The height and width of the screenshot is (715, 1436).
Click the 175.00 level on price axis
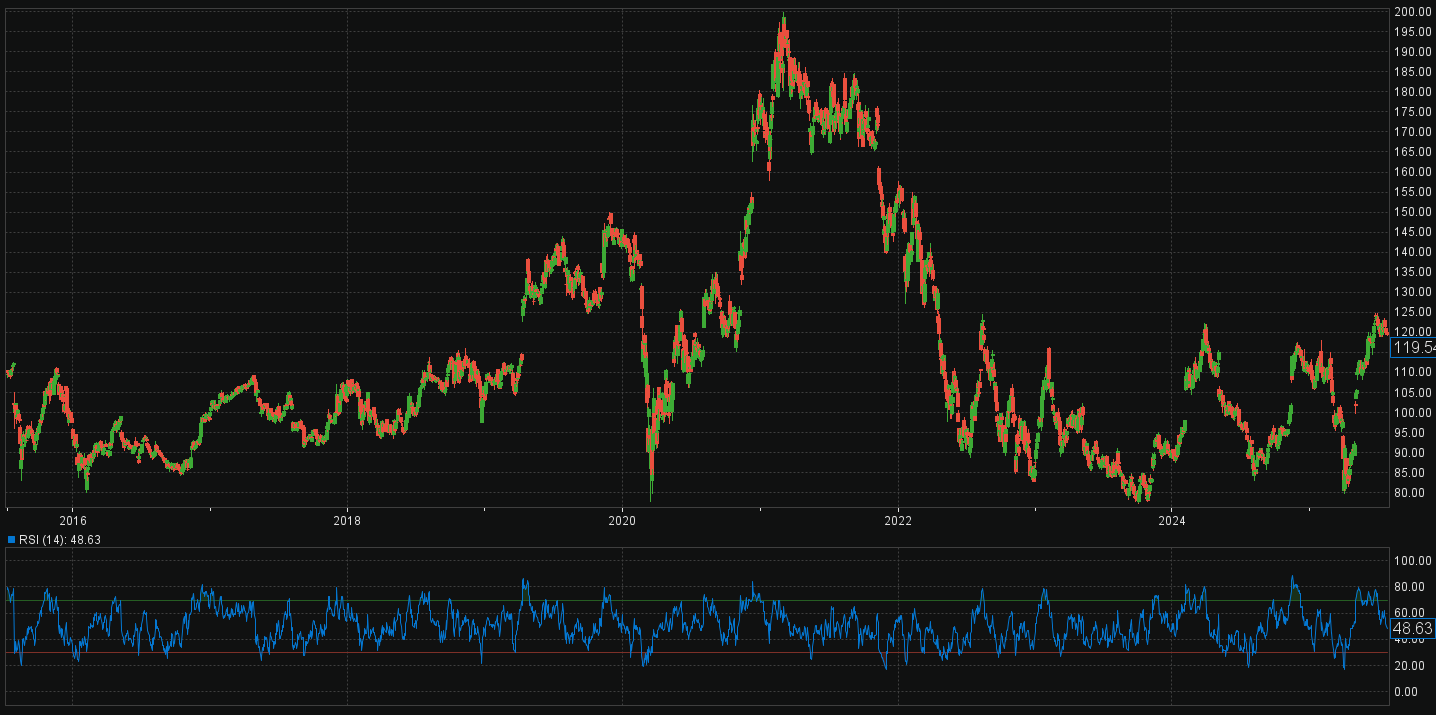click(1411, 112)
